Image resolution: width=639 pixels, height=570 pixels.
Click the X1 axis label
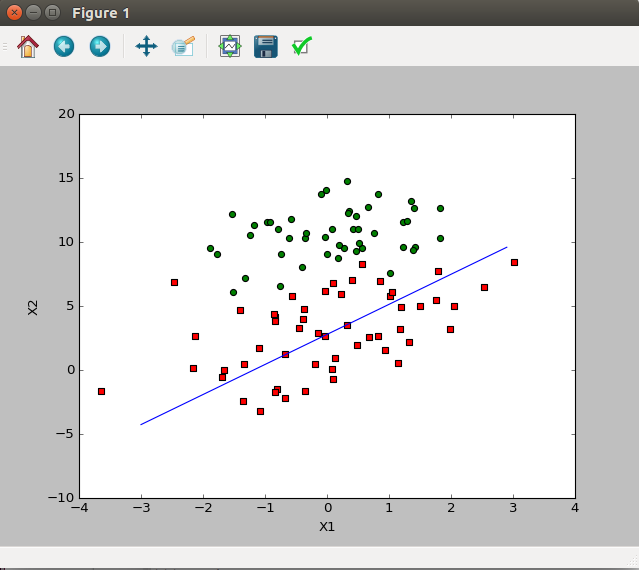click(327, 526)
